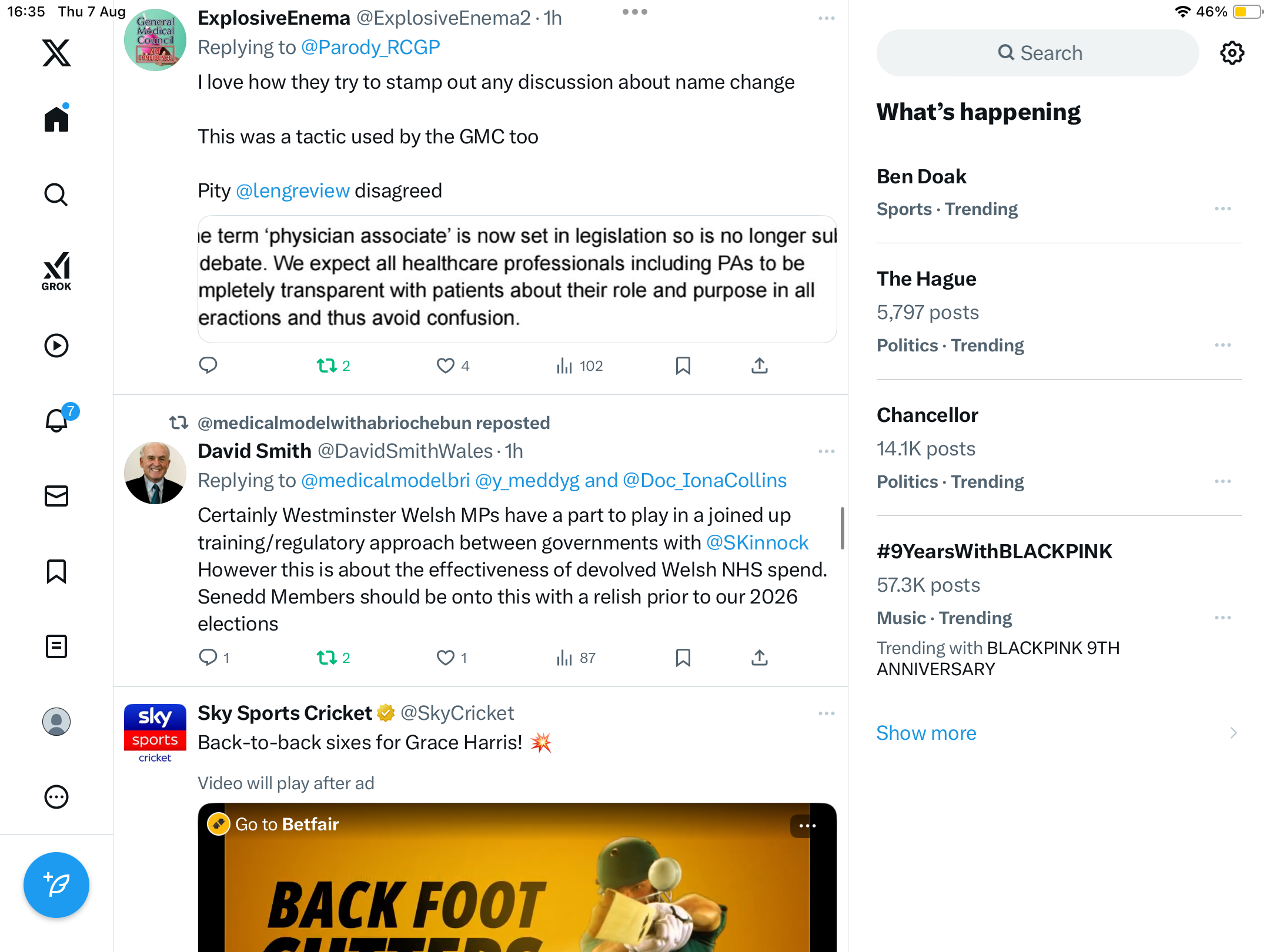This screenshot has height=952, width=1270.
Task: Share ExplosiveEnema's post
Action: coord(759,366)
